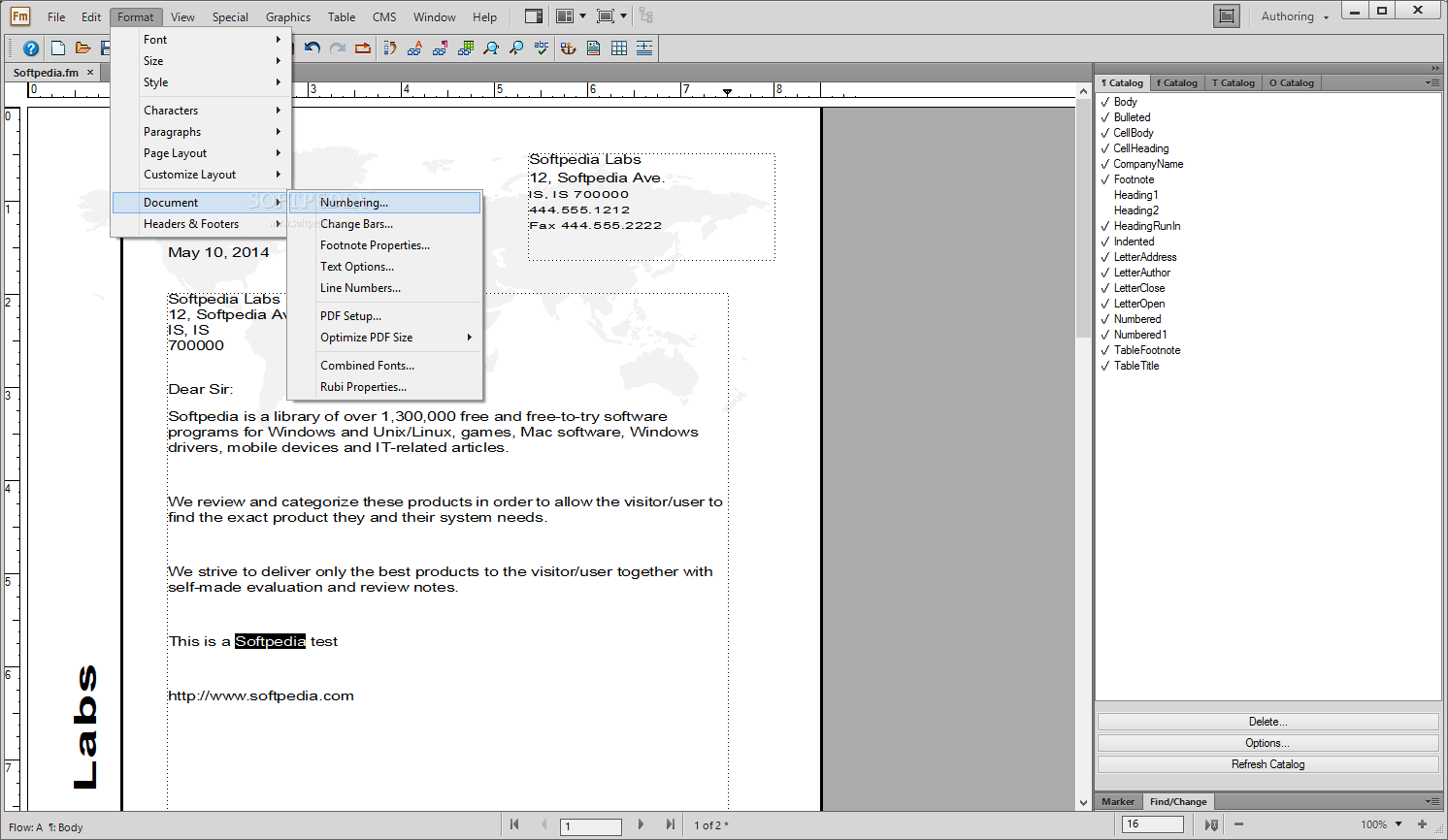The image size is (1448, 840).
Task: Toggle the CellBody format checkmark
Action: [1104, 133]
